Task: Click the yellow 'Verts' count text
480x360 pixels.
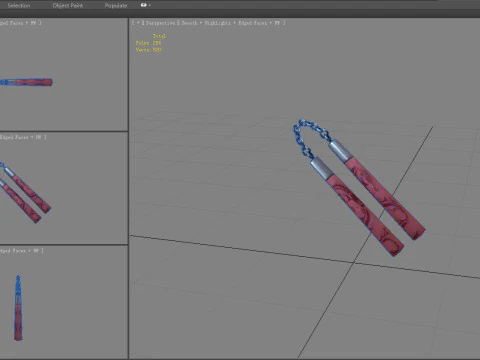Action: coord(148,50)
